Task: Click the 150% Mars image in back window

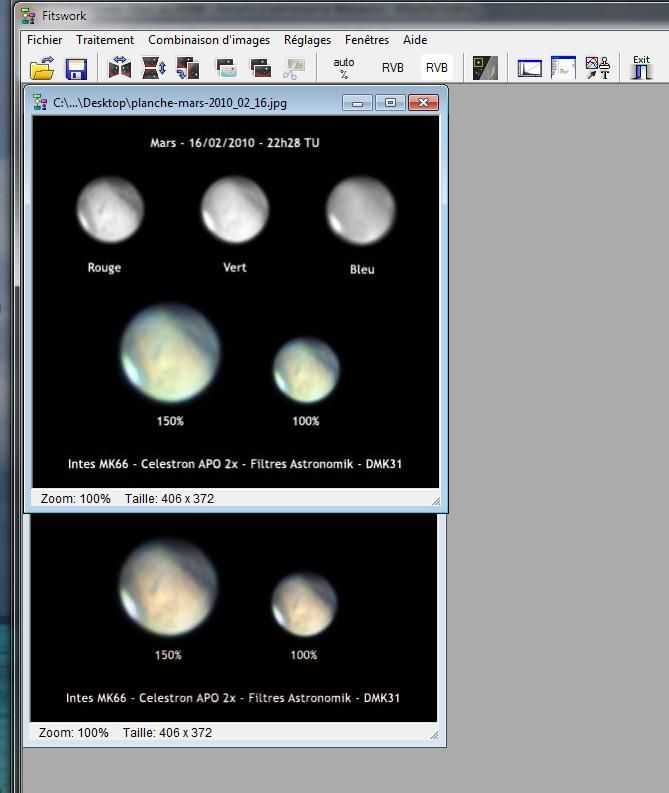Action: pos(169,587)
